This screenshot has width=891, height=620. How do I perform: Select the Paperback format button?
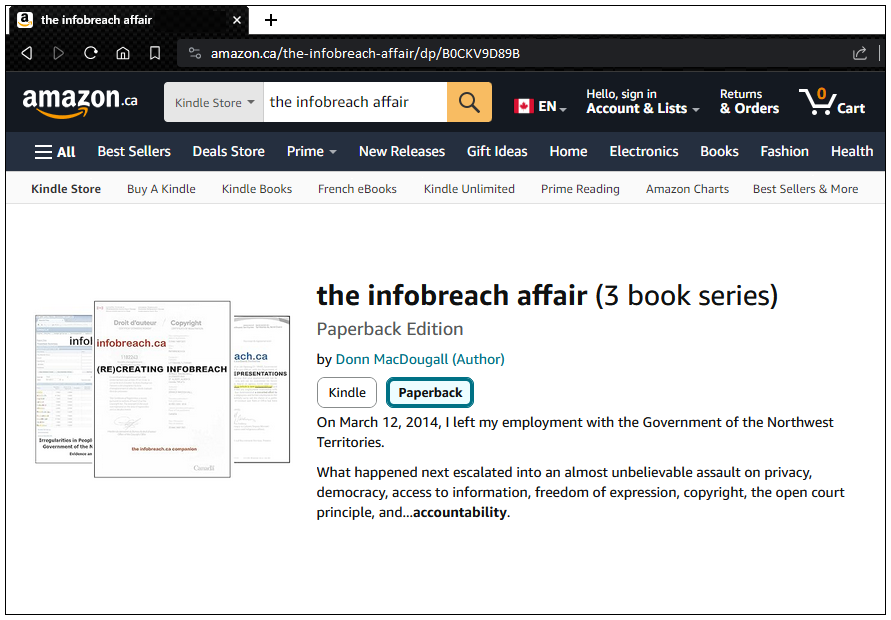tap(430, 393)
